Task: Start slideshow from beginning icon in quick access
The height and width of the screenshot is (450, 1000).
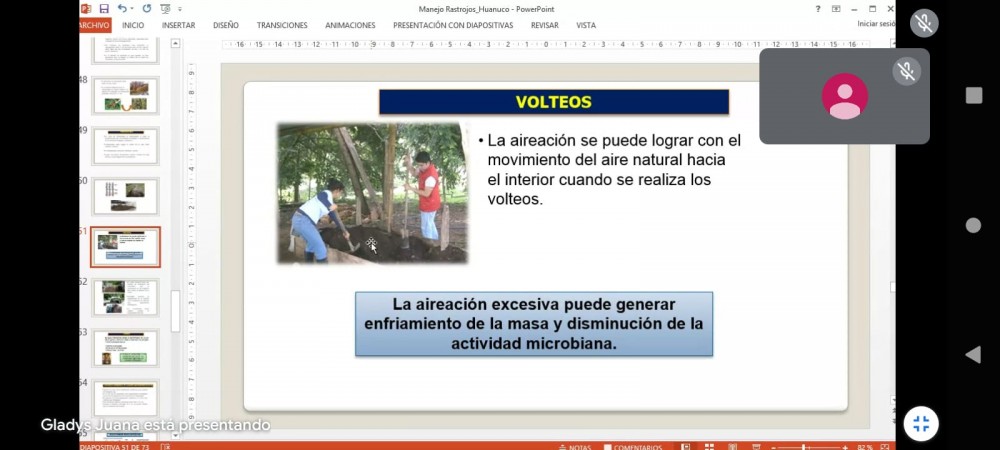Action: (165, 9)
